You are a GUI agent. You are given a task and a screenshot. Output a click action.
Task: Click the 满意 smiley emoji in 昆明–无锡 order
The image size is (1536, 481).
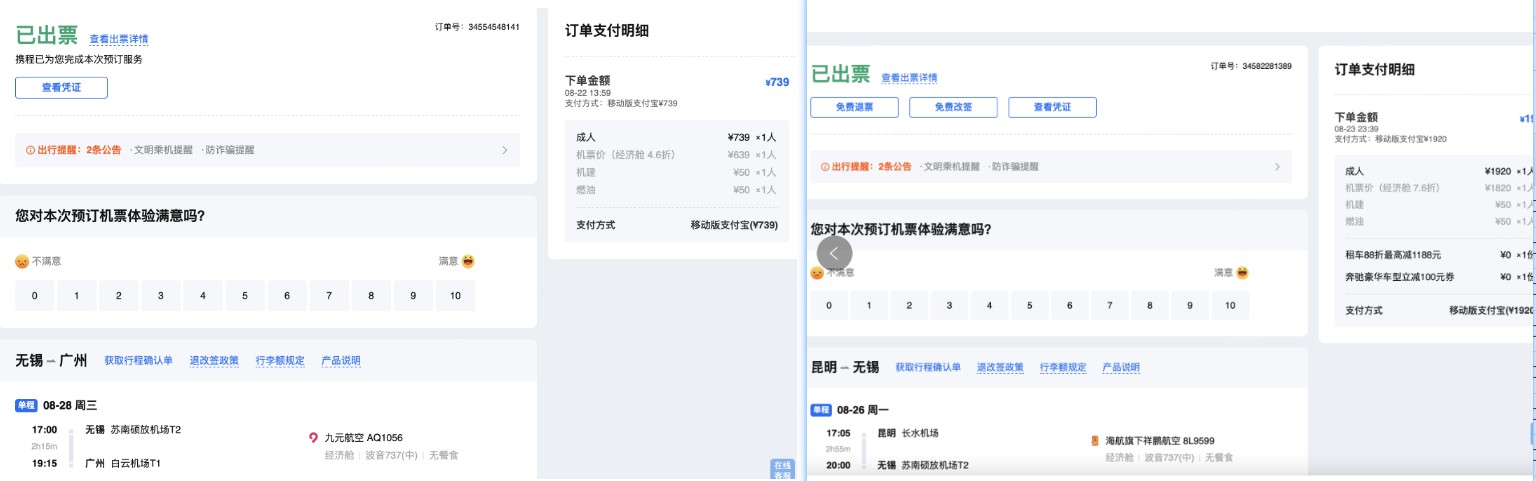click(1243, 272)
